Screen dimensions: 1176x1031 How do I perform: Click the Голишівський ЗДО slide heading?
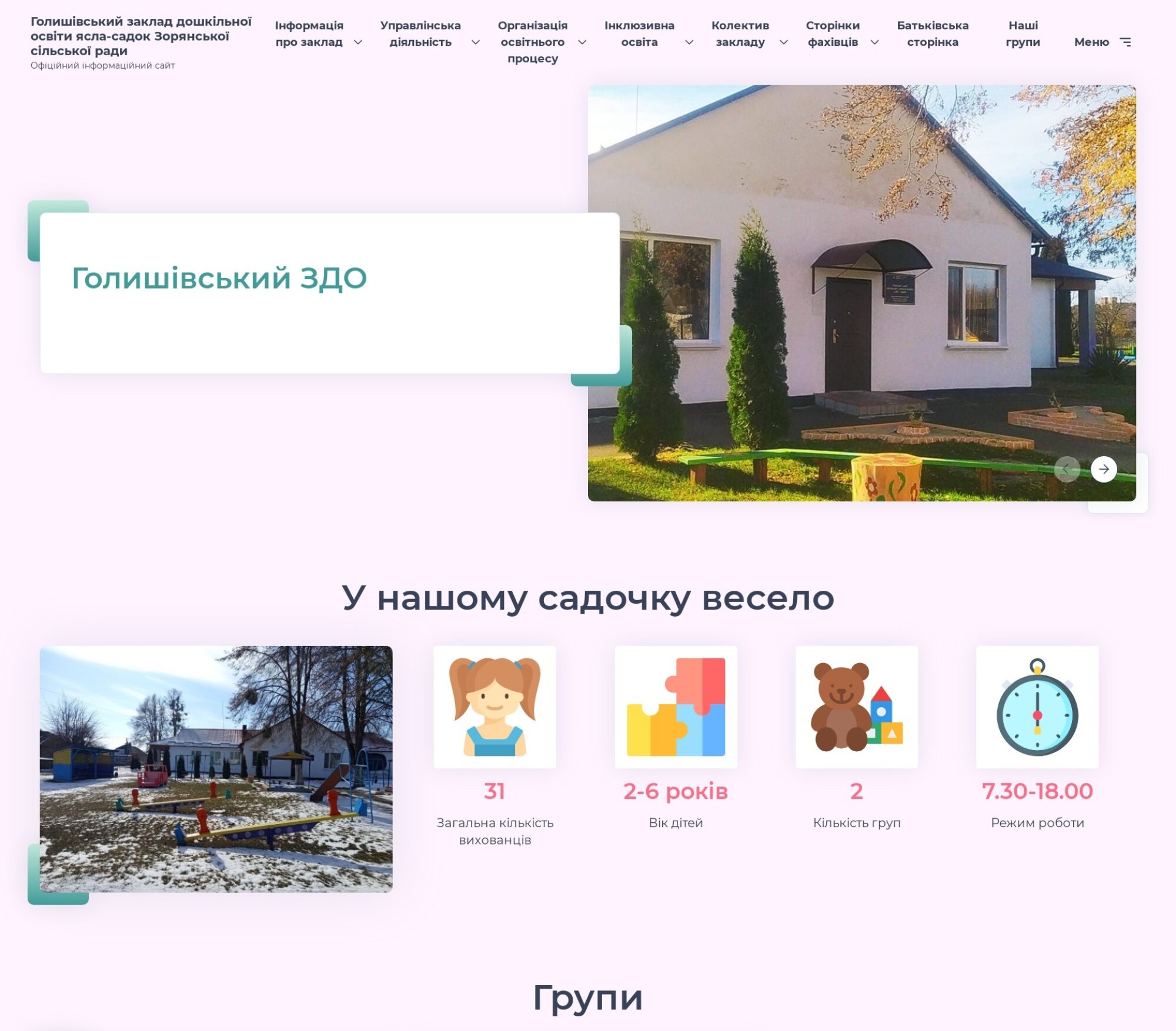point(219,278)
